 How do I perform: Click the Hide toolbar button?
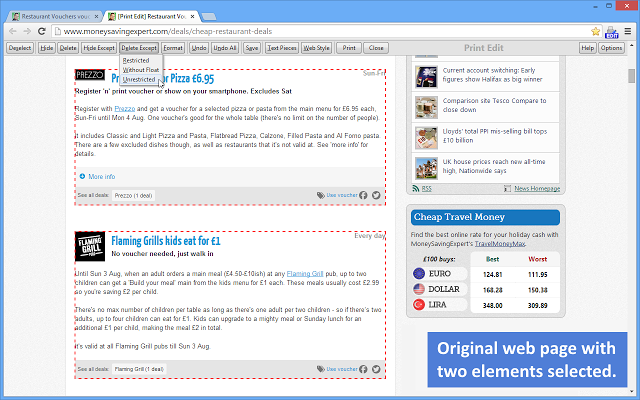coord(47,48)
